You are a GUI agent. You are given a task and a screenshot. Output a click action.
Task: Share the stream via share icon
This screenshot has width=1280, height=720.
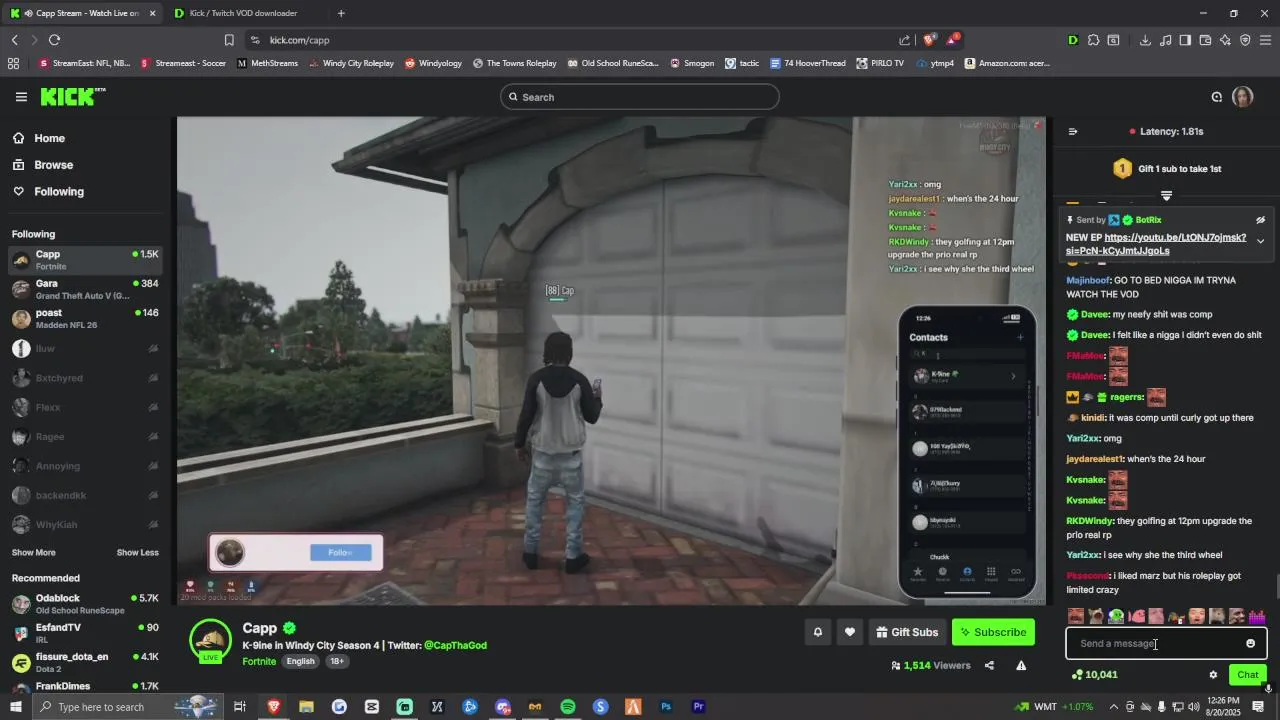coord(989,666)
